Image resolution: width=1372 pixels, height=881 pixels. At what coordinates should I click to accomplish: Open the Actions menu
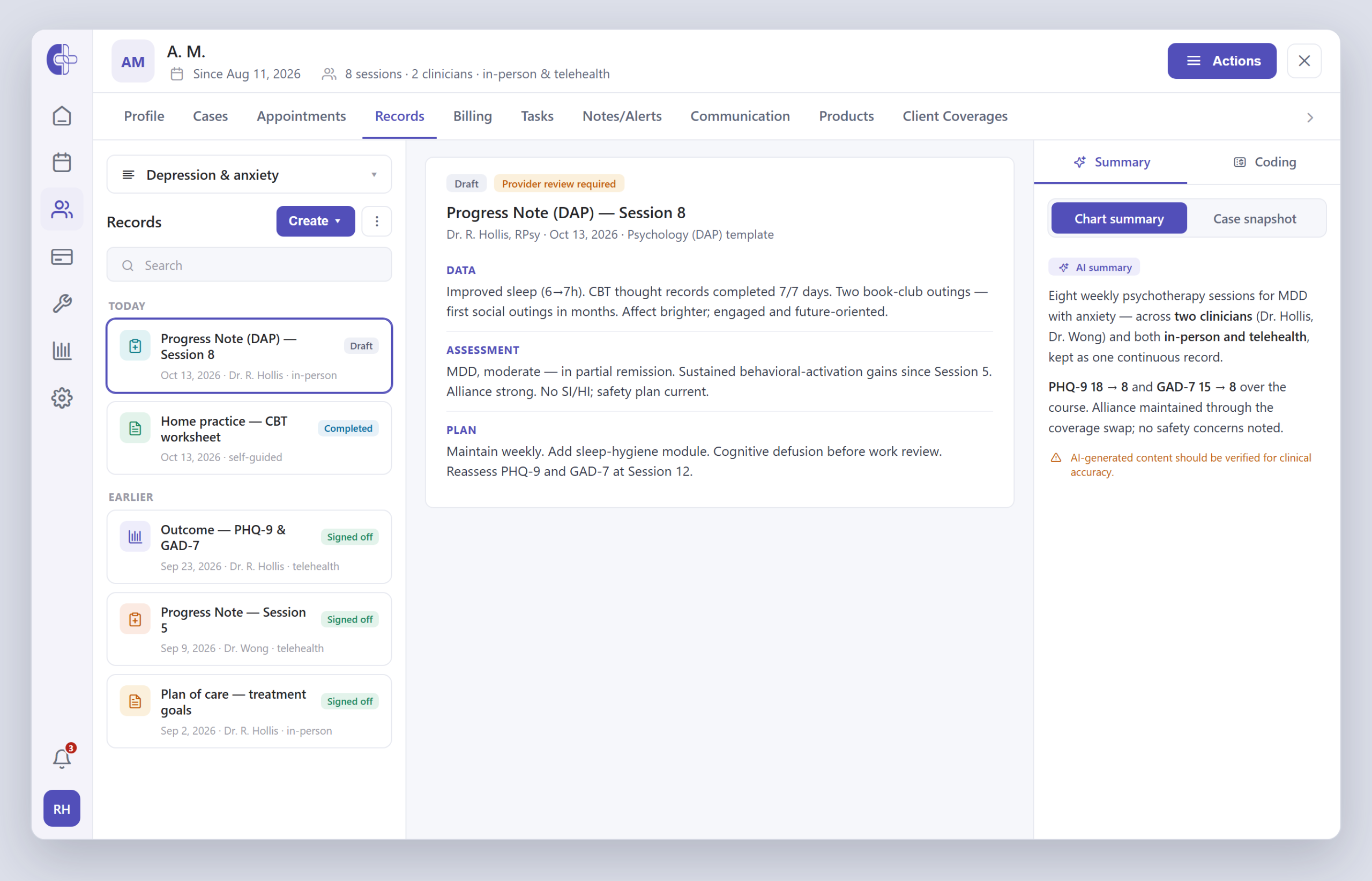tap(1221, 61)
